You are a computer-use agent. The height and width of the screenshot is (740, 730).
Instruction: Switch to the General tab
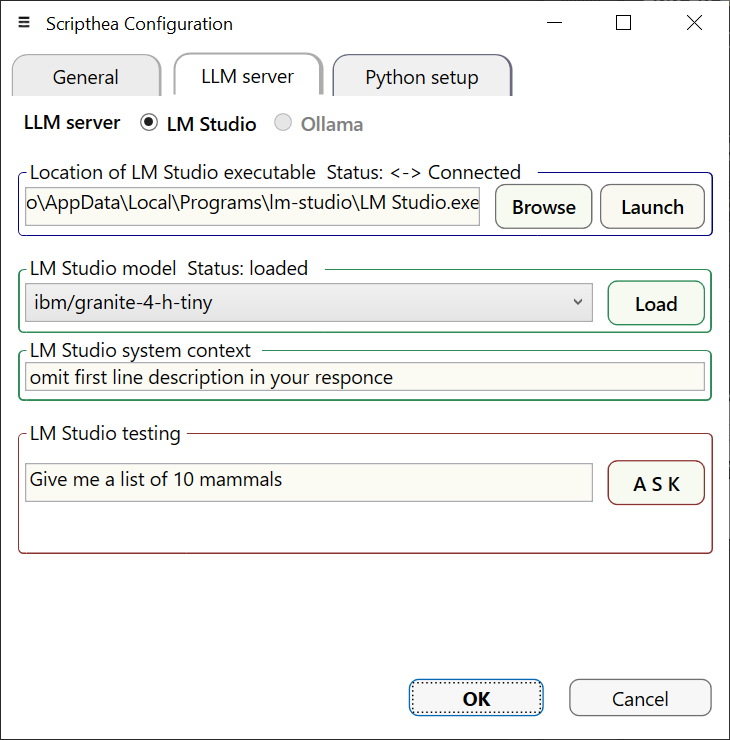tap(86, 77)
